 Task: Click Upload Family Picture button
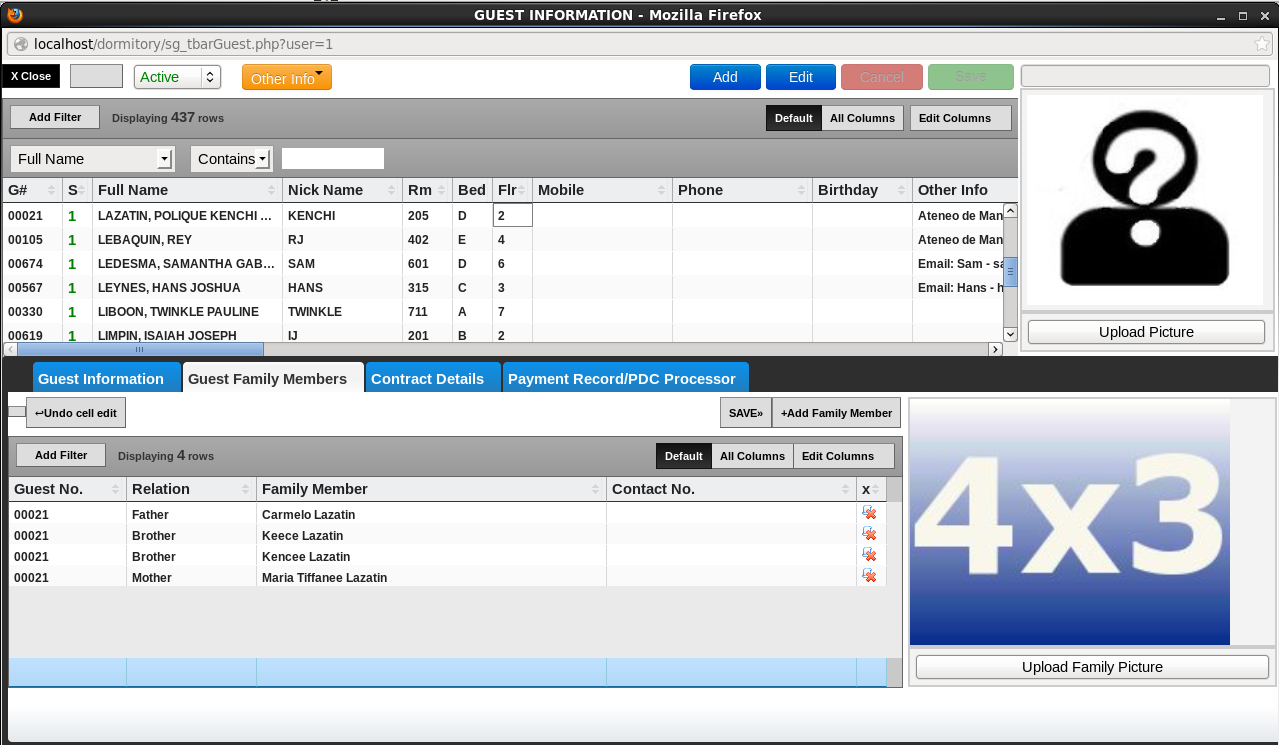pyautogui.click(x=1092, y=667)
